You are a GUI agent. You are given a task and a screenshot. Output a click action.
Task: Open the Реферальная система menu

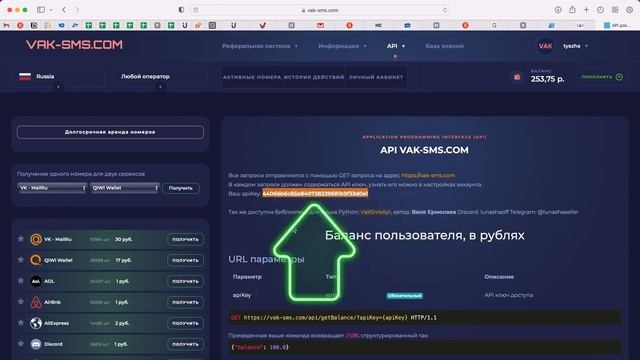[260, 46]
